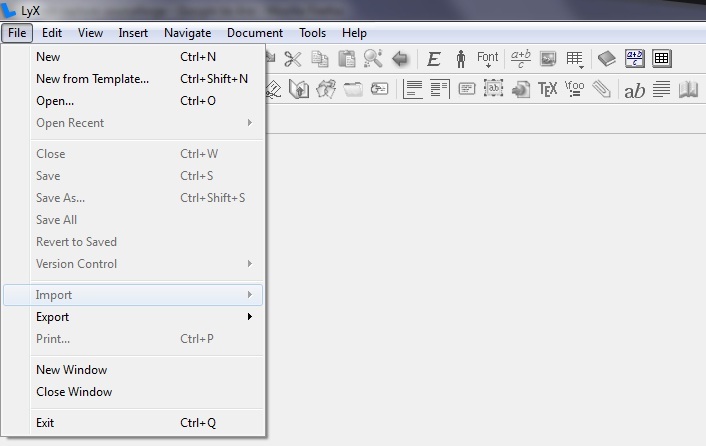Open text style via italic 'ab' icon
706x446 pixels.
634,91
